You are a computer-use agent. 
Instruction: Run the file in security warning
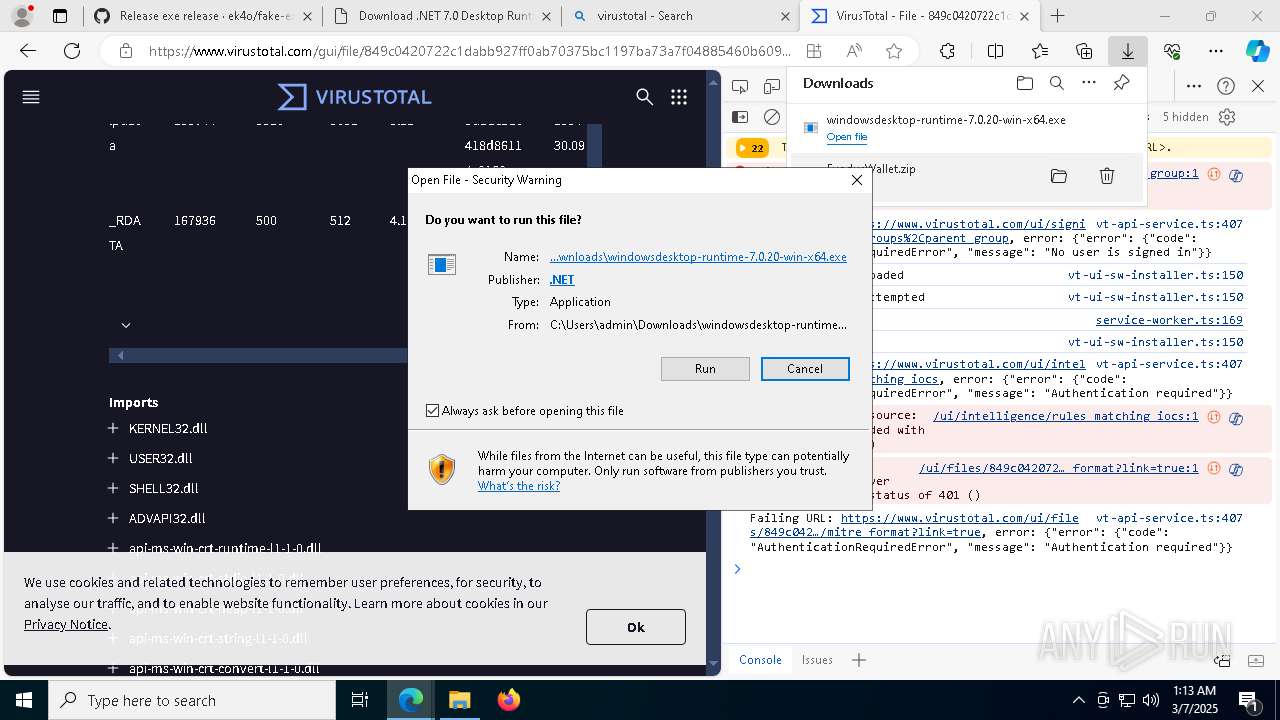705,369
